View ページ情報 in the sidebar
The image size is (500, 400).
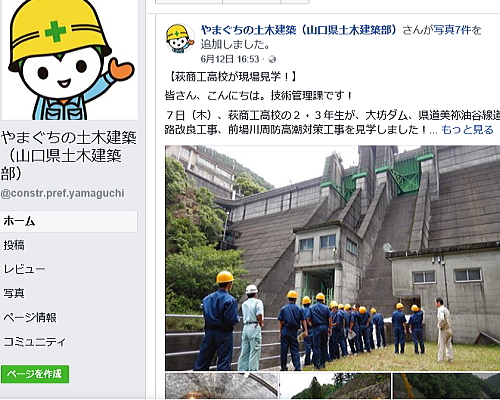pos(30,317)
